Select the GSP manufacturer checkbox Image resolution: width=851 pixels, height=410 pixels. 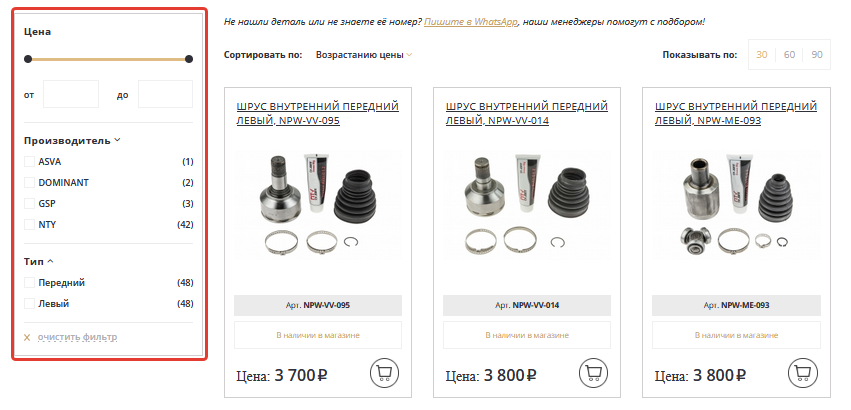pos(29,204)
